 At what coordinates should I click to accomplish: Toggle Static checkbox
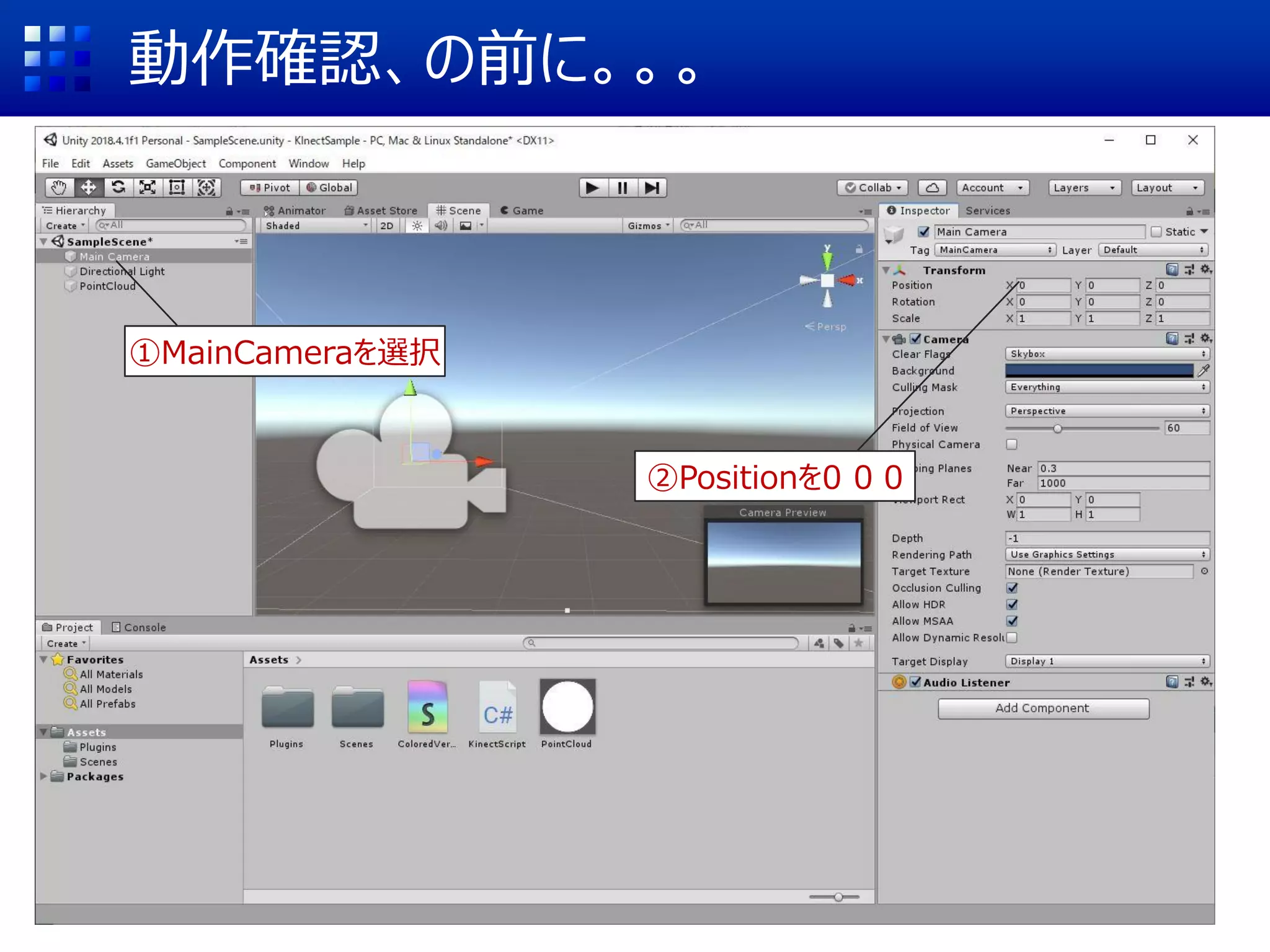(x=1156, y=232)
